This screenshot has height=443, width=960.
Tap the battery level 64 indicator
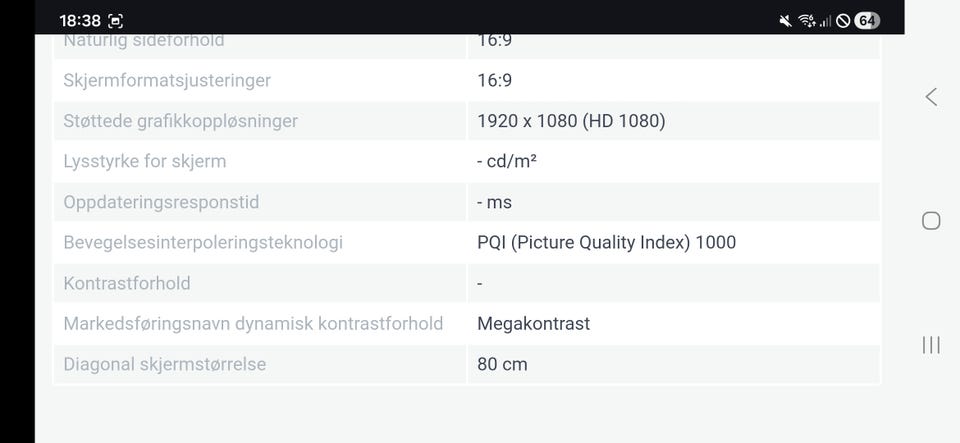pos(866,21)
